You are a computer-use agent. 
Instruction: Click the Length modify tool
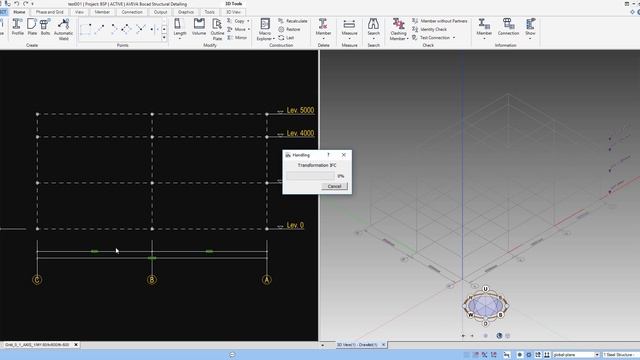(x=180, y=29)
